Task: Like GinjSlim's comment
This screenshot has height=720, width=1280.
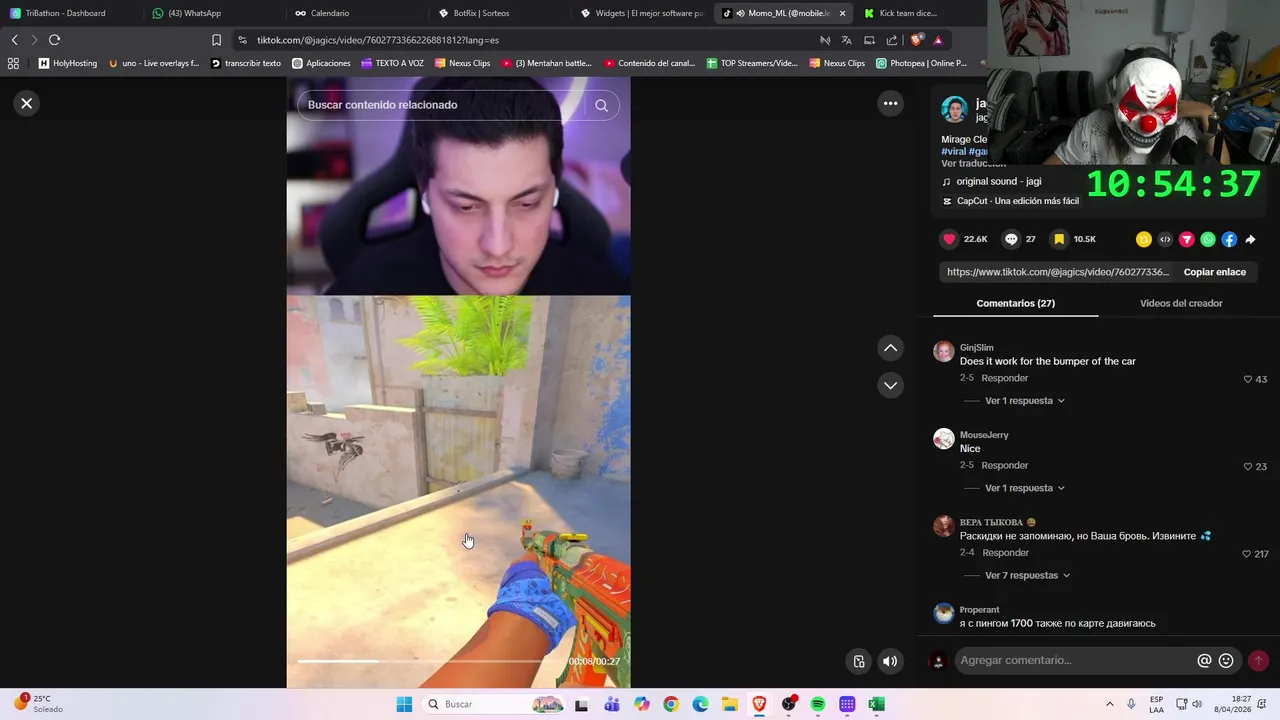Action: (1248, 379)
